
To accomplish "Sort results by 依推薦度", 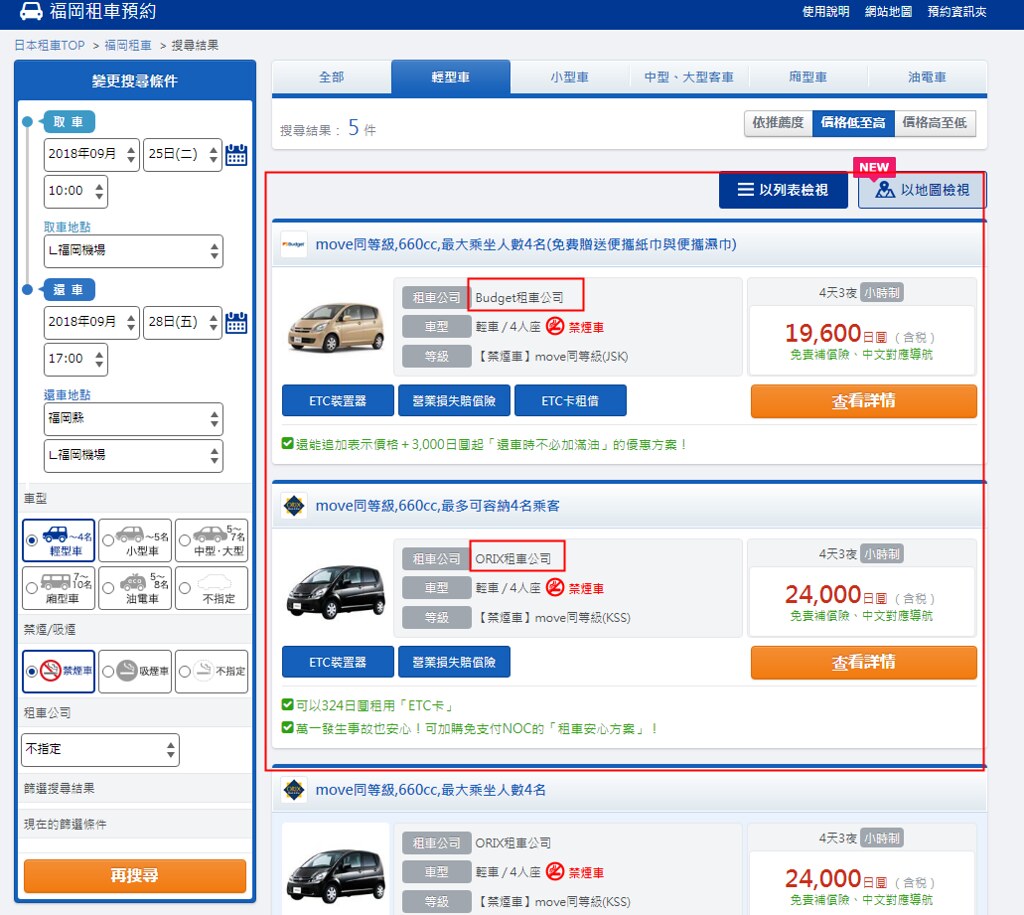I will click(x=778, y=123).
